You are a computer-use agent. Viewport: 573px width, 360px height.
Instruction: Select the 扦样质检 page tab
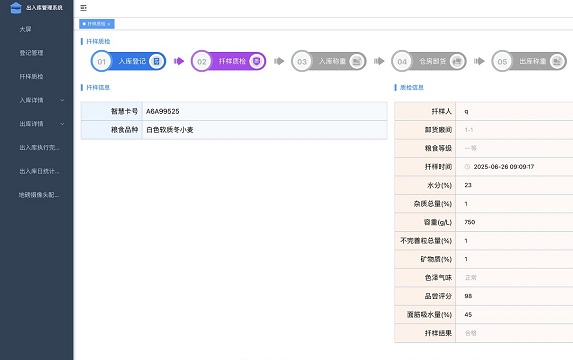pyautogui.click(x=97, y=24)
